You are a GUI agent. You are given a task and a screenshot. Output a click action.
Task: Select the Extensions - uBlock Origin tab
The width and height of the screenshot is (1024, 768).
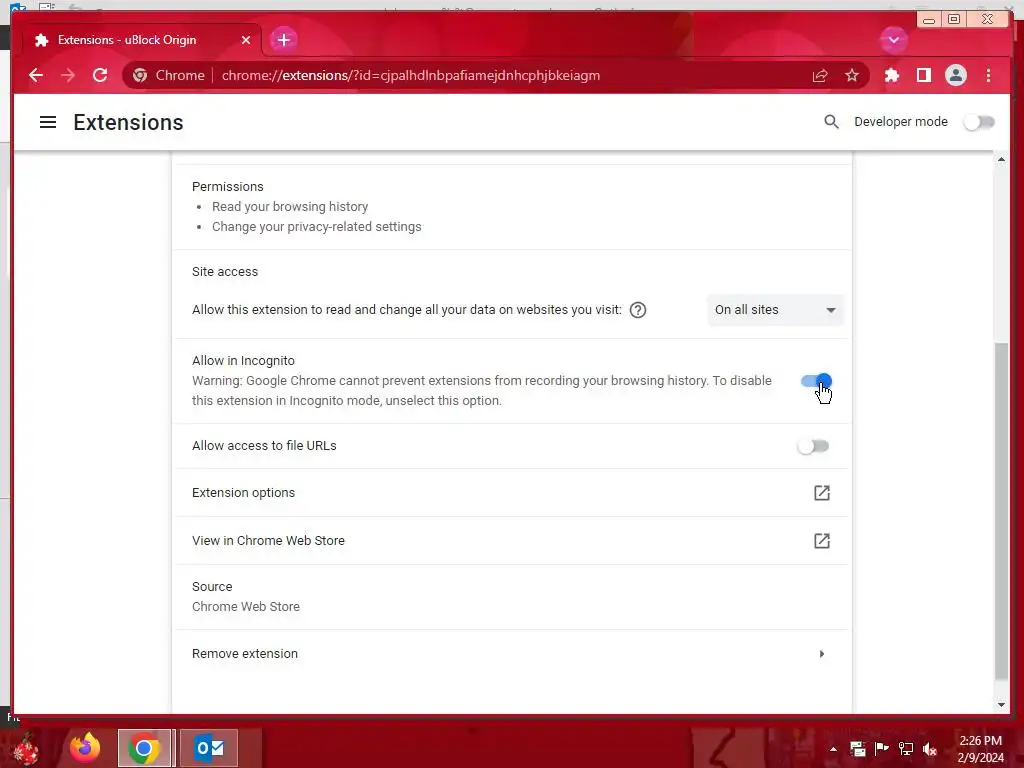[x=142, y=40]
